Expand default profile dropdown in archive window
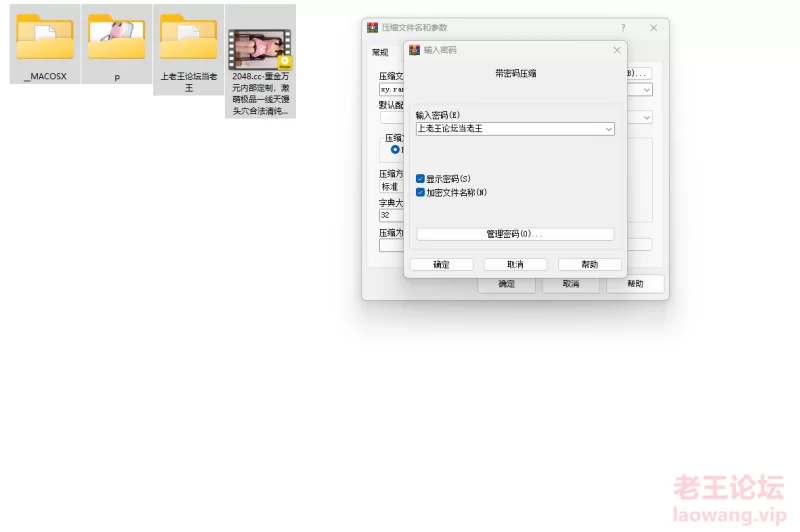 click(x=646, y=118)
